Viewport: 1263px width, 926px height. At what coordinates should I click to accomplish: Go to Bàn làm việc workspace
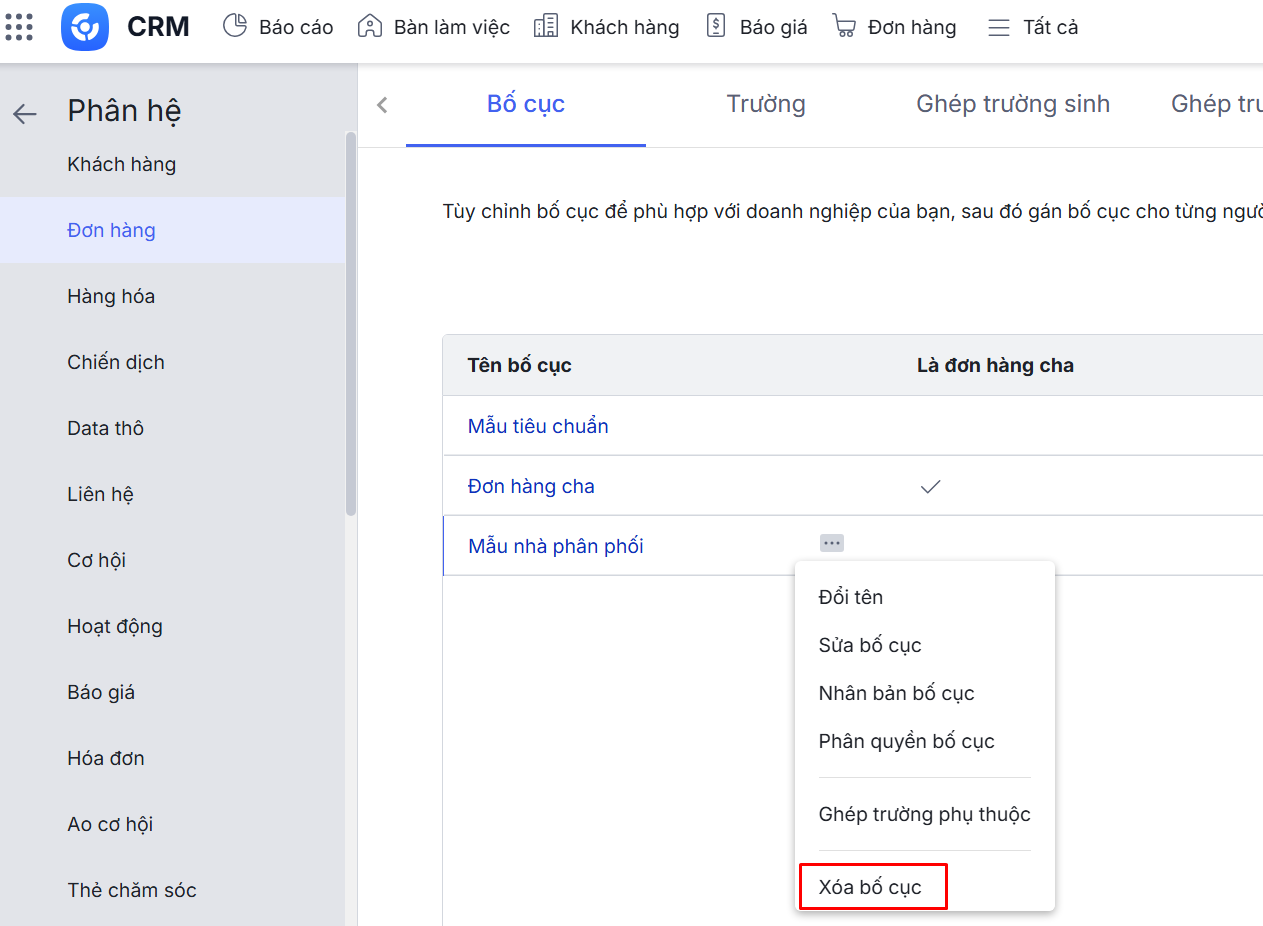(x=434, y=27)
